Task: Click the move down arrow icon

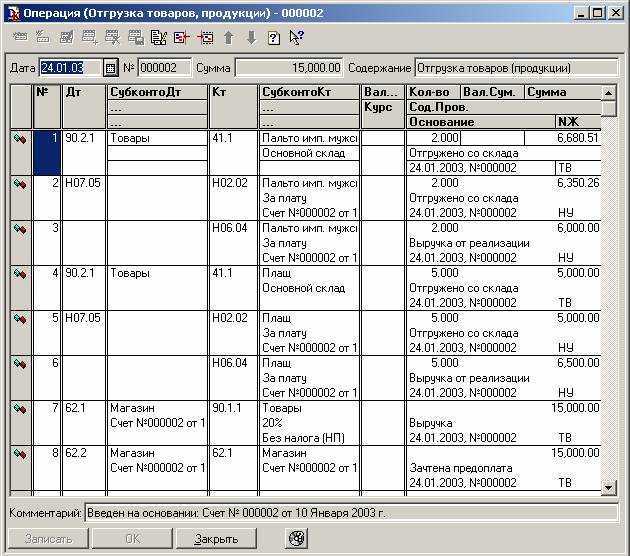Action: click(252, 37)
